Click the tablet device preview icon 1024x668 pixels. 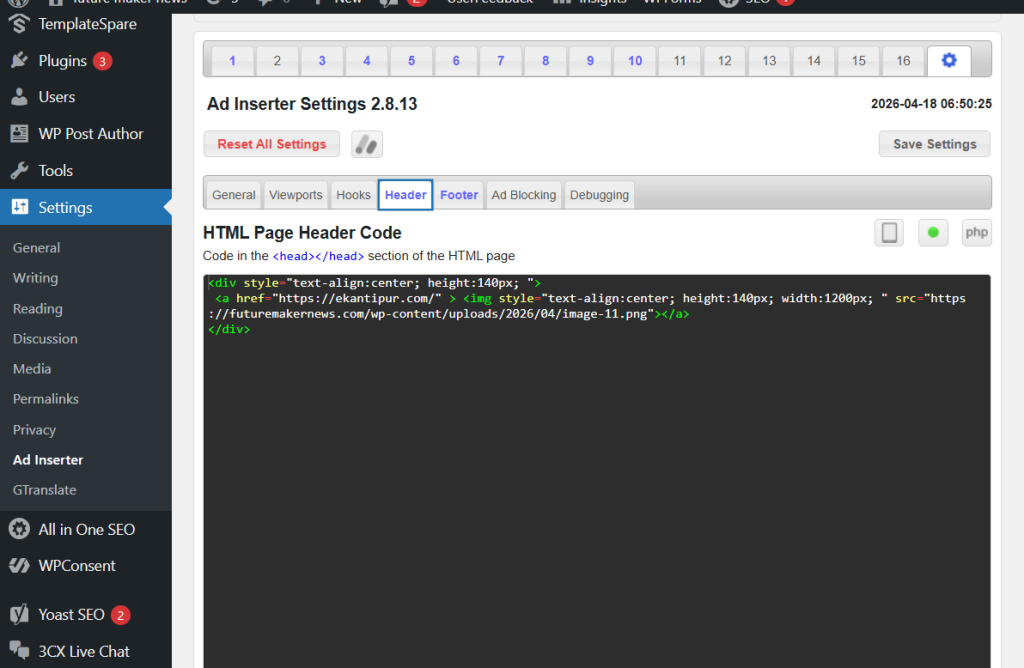tap(889, 233)
